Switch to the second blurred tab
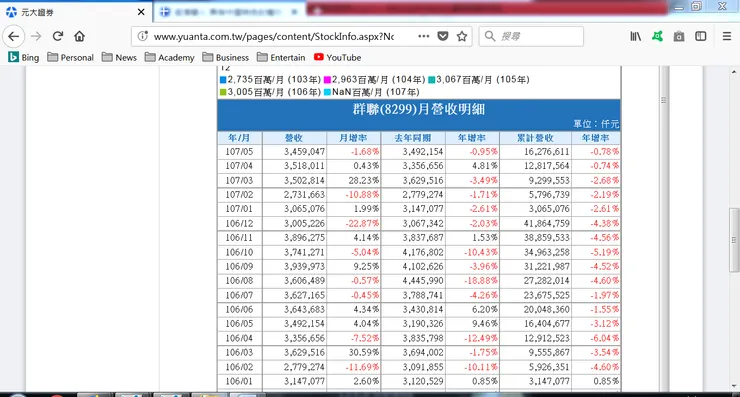The height and width of the screenshot is (397, 740). (229, 12)
